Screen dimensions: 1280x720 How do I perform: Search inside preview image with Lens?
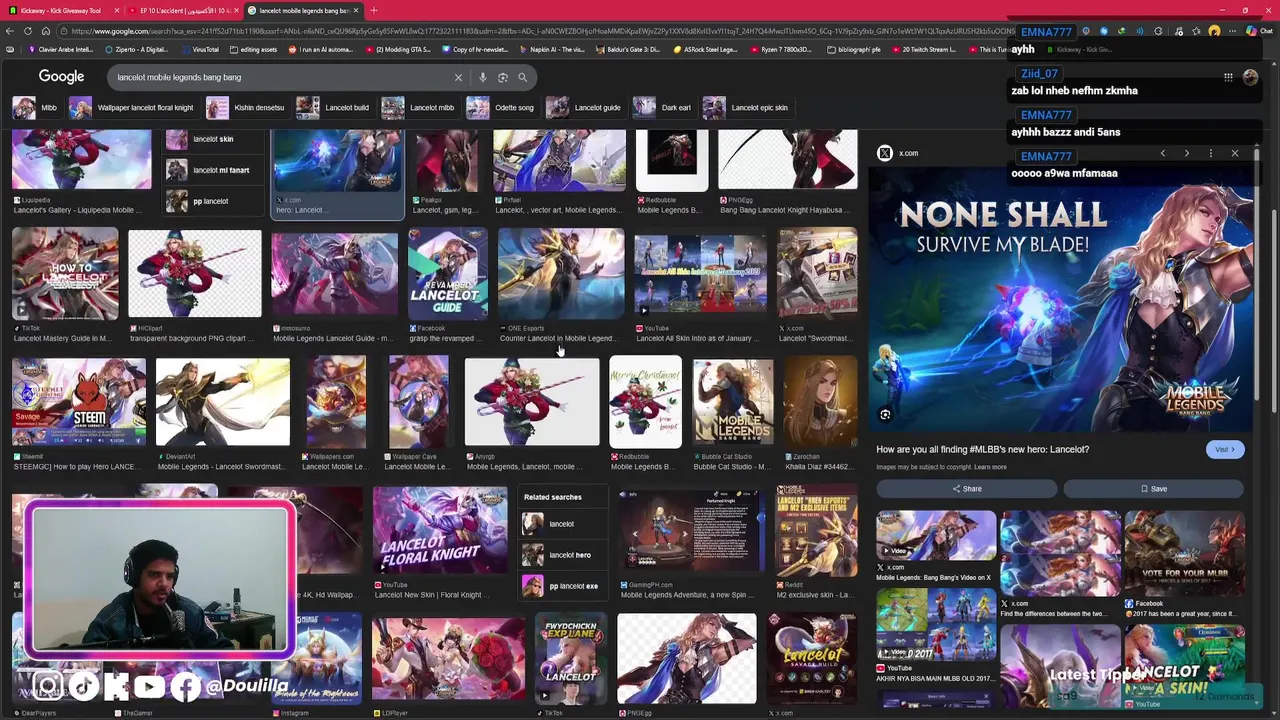point(885,414)
